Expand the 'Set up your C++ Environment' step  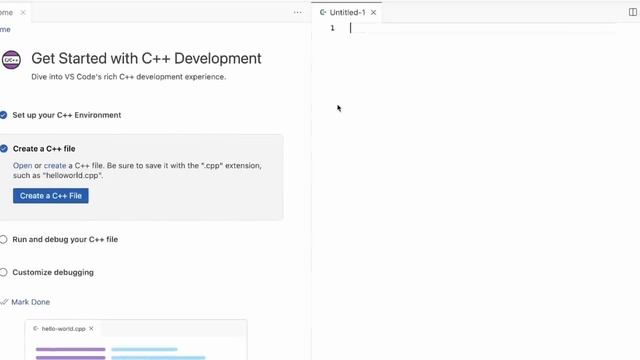(67, 115)
